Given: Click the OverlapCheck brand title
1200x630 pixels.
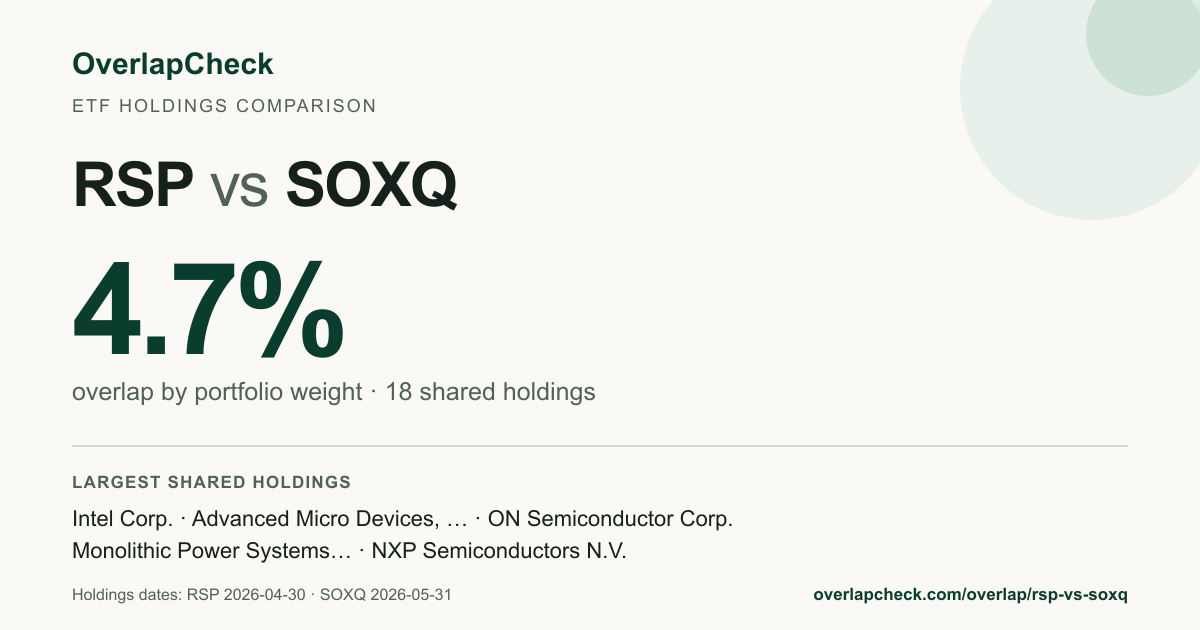Looking at the screenshot, I should pyautogui.click(x=173, y=65).
